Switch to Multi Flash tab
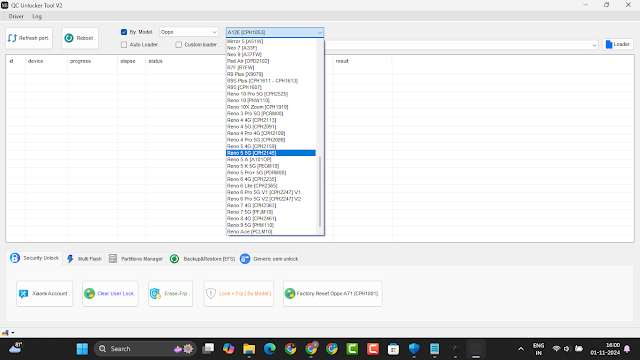The width and height of the screenshot is (640, 360). pos(84,259)
